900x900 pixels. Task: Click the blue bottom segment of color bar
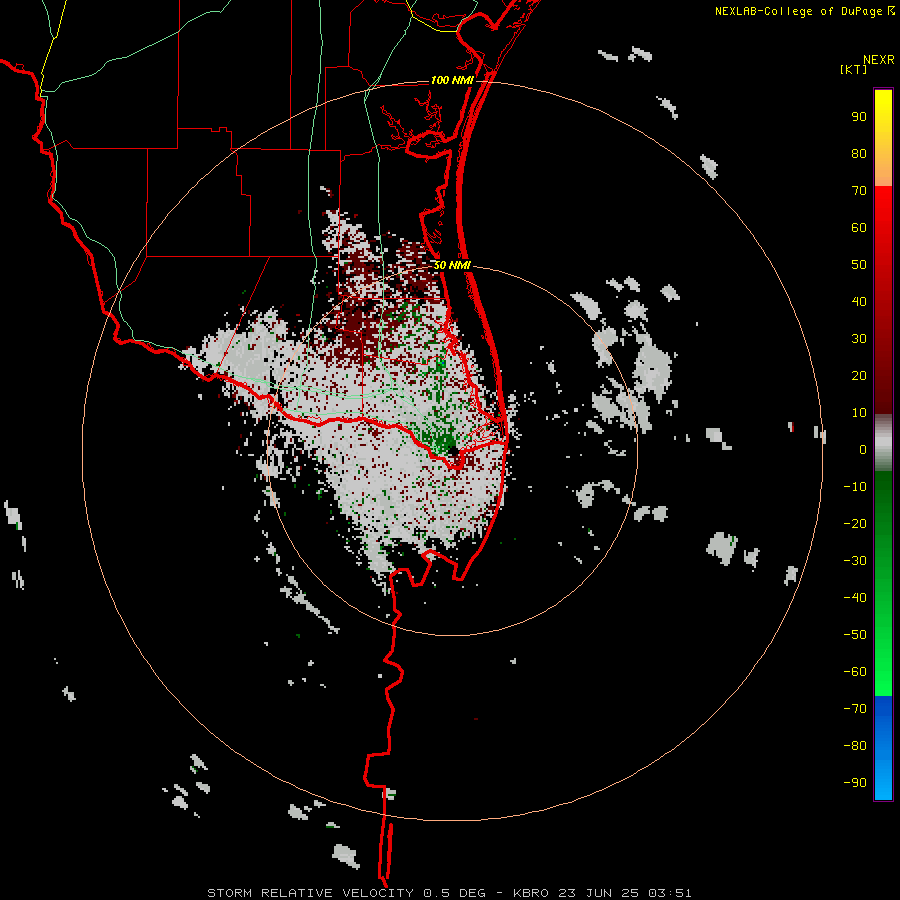click(883, 748)
